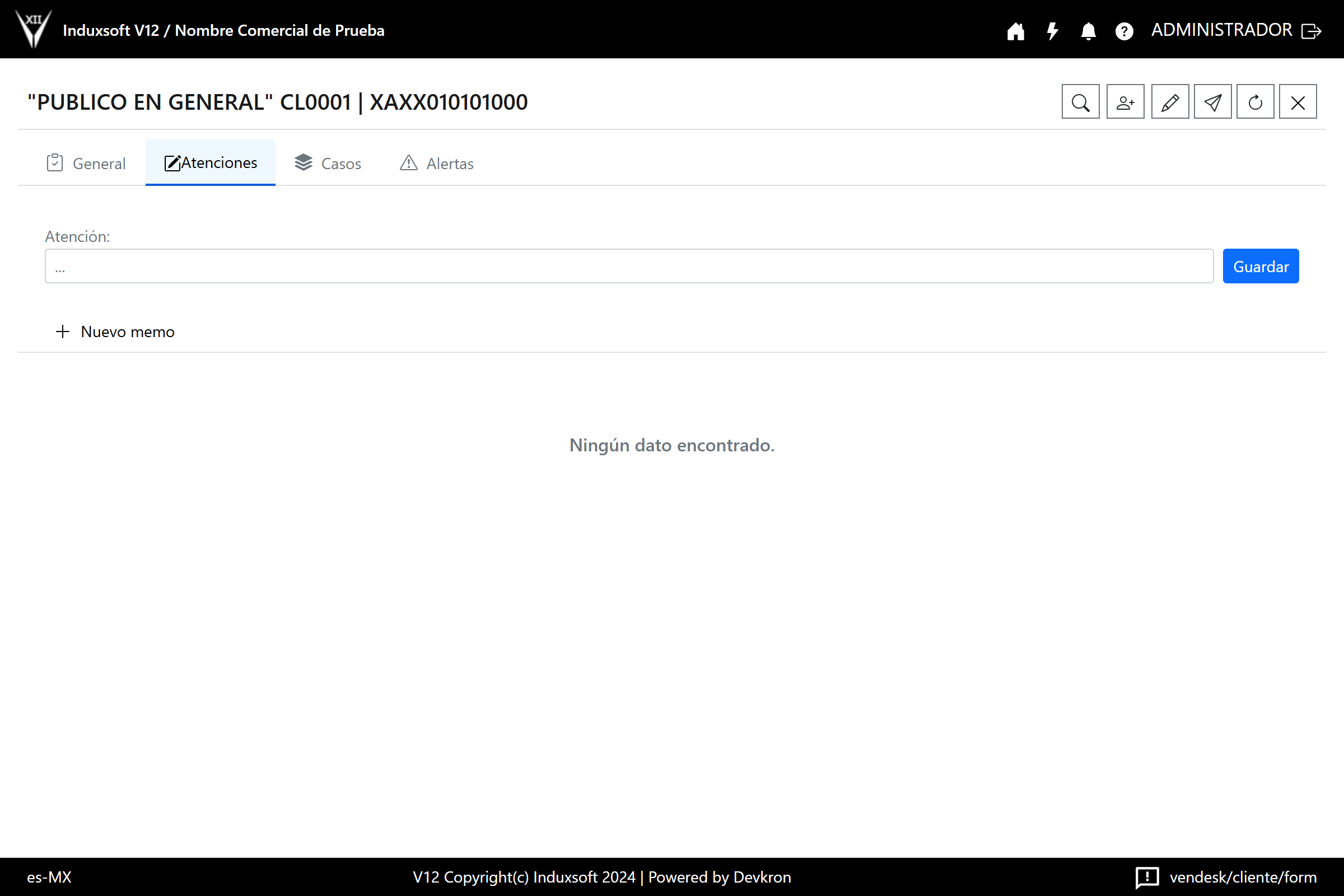This screenshot has height=896, width=1344.
Task: Open the lightning bolt quick actions
Action: click(x=1052, y=31)
